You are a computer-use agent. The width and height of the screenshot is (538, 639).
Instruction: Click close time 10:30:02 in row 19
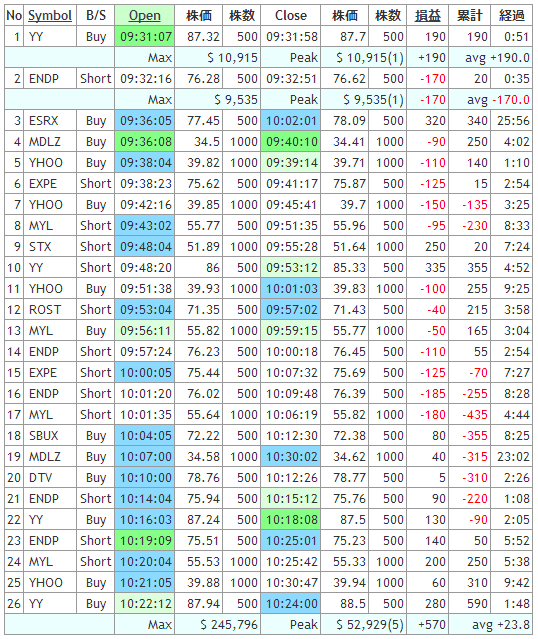(x=291, y=457)
